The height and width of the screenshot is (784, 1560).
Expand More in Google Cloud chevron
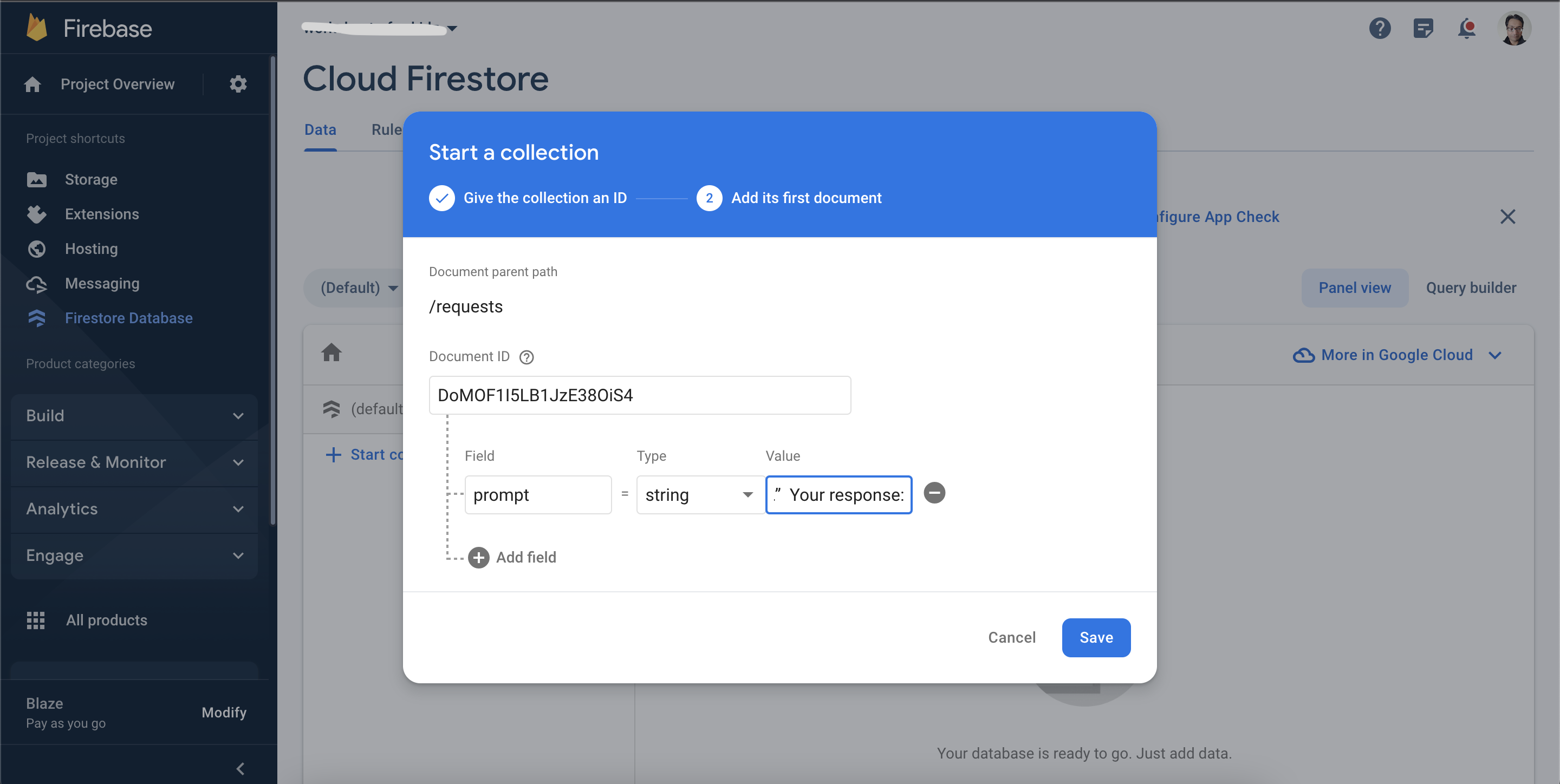(1495, 355)
